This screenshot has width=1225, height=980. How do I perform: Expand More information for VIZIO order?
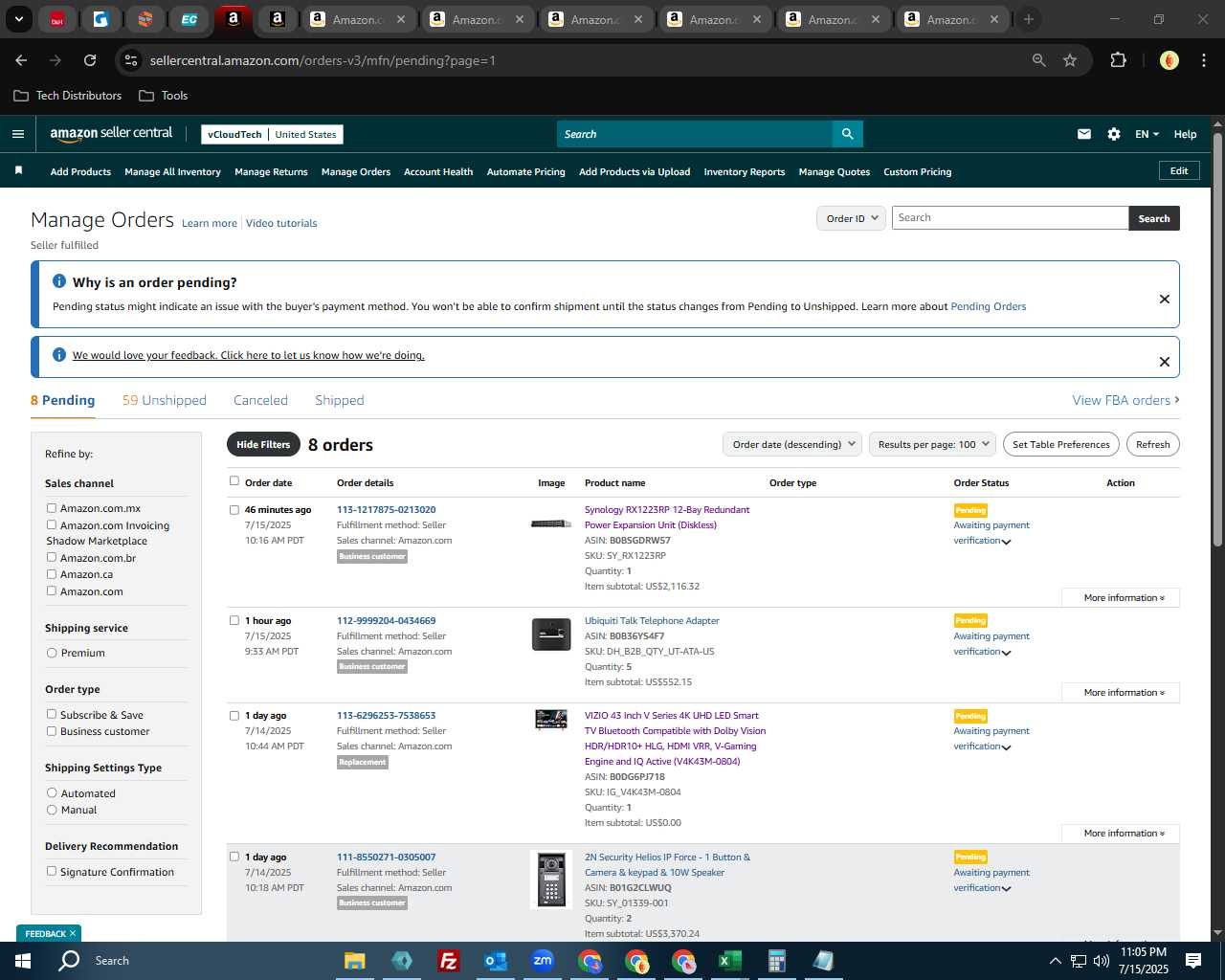(1121, 833)
